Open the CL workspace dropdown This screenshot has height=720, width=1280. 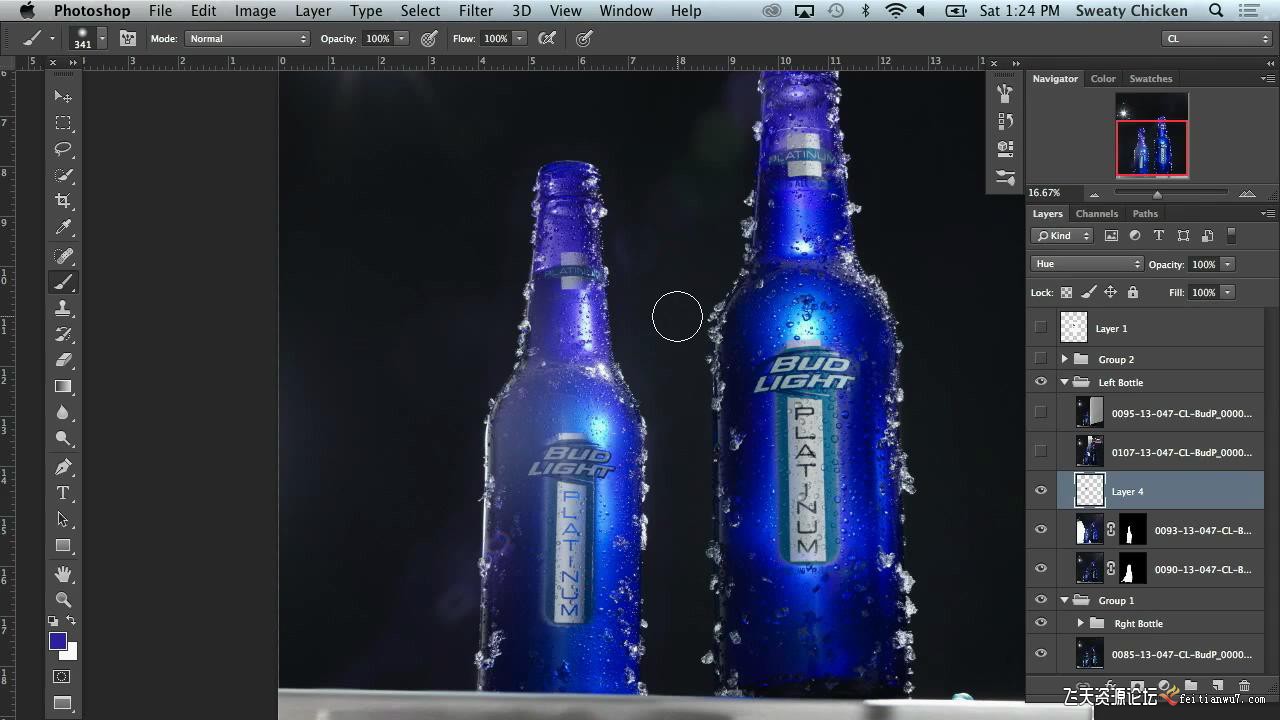pyautogui.click(x=1216, y=38)
